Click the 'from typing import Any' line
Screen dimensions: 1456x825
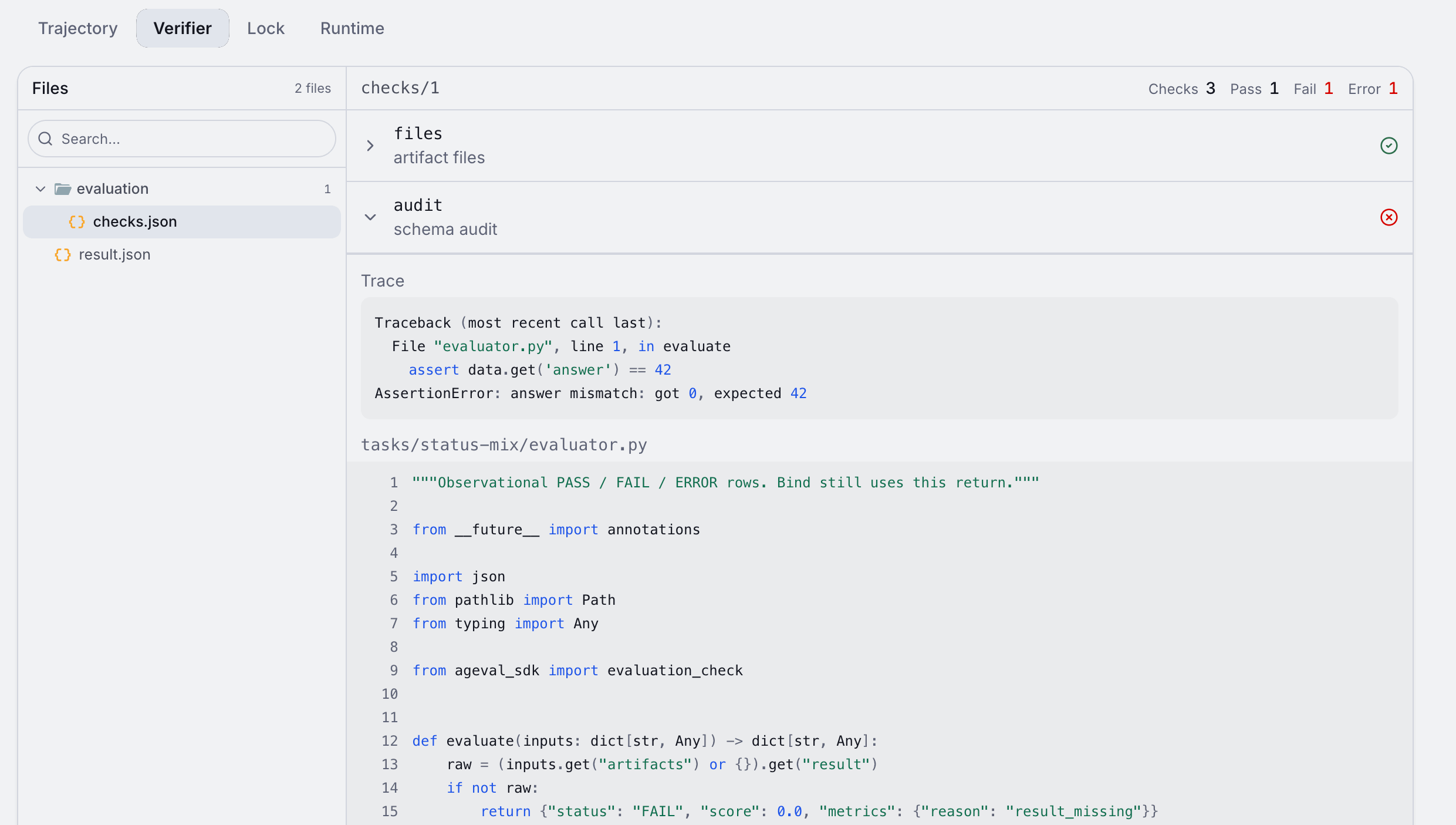pyautogui.click(x=505, y=624)
